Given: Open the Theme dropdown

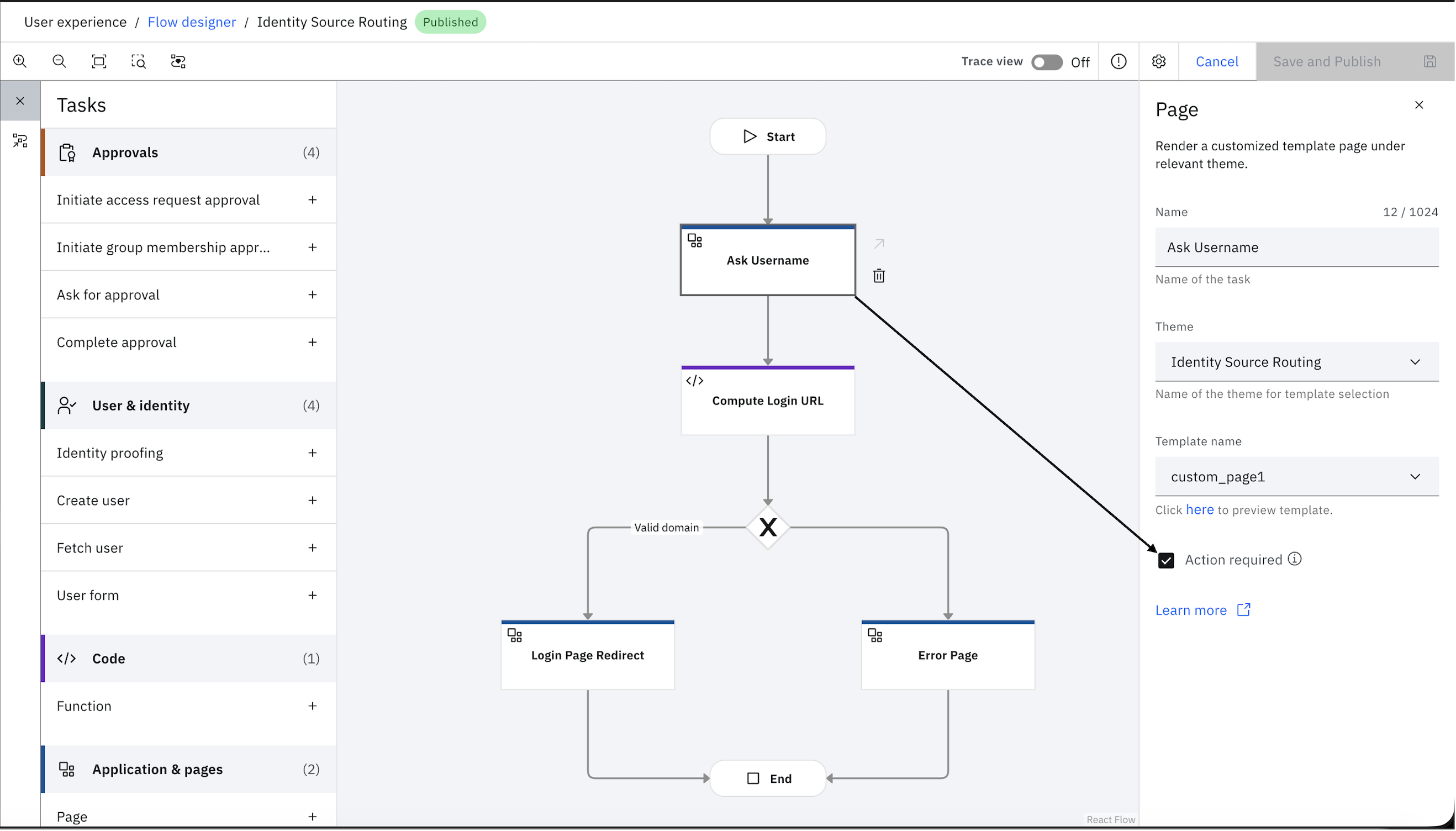Looking at the screenshot, I should click(1297, 362).
